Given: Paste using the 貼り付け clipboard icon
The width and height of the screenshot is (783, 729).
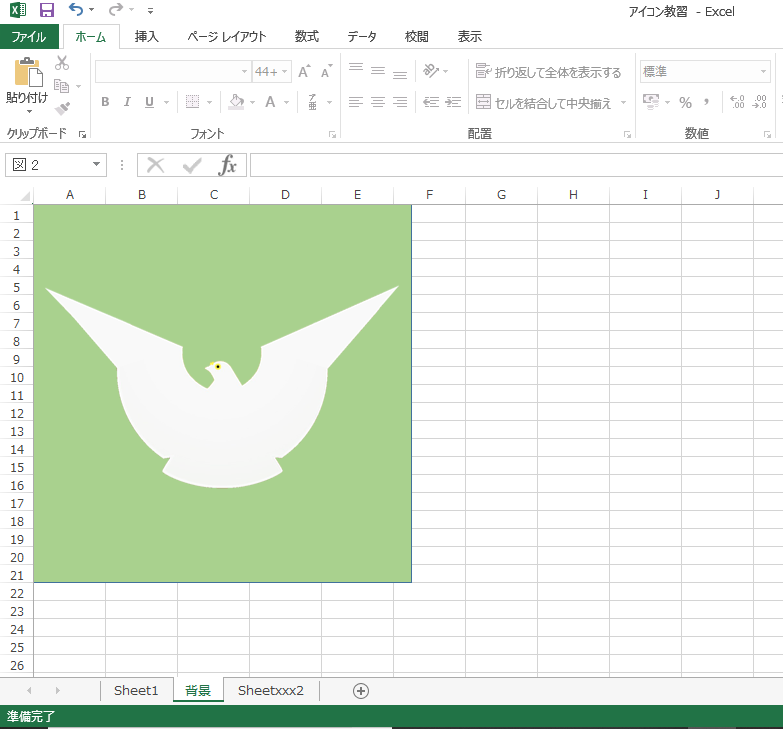Looking at the screenshot, I should 28,72.
